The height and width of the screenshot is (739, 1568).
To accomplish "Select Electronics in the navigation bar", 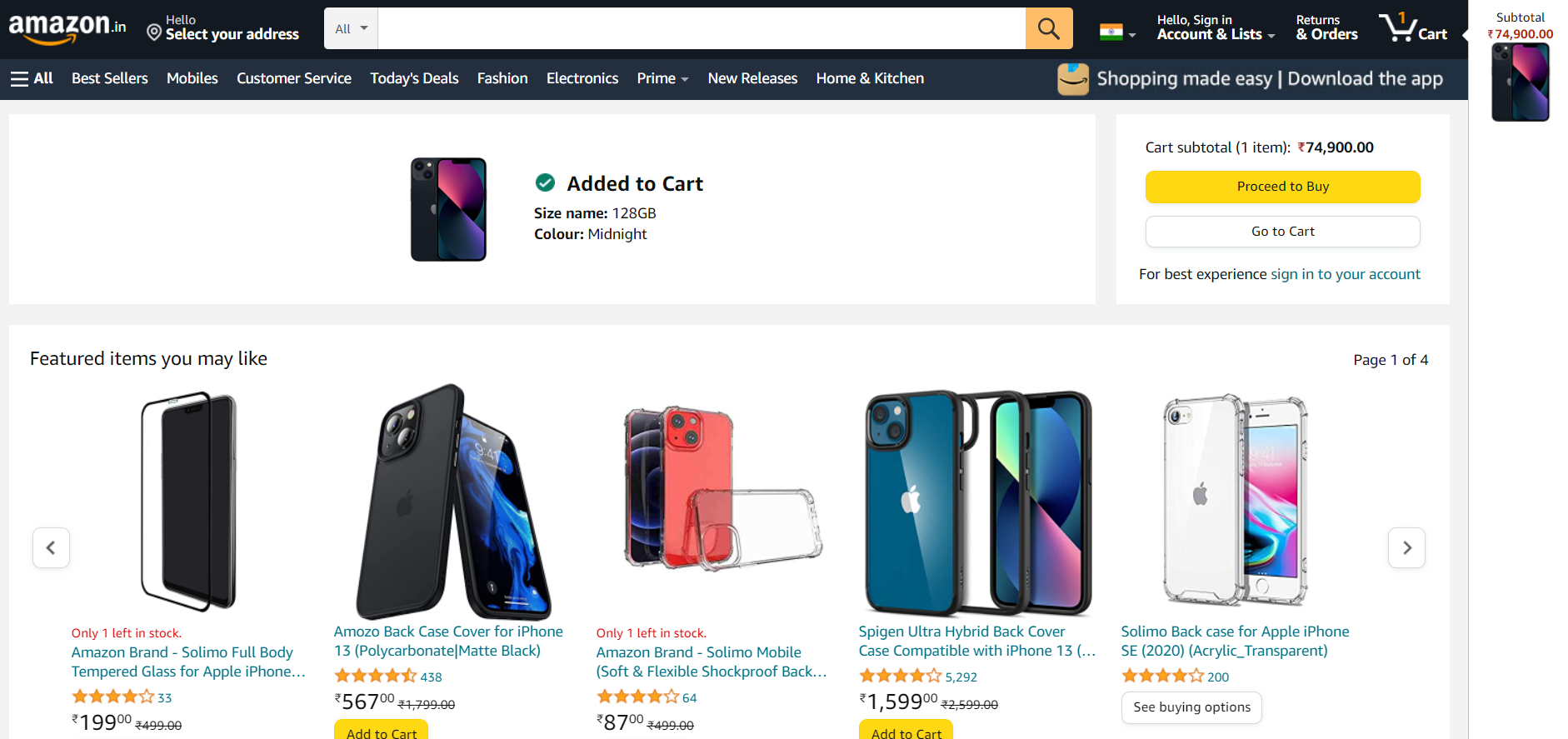I will pos(582,77).
